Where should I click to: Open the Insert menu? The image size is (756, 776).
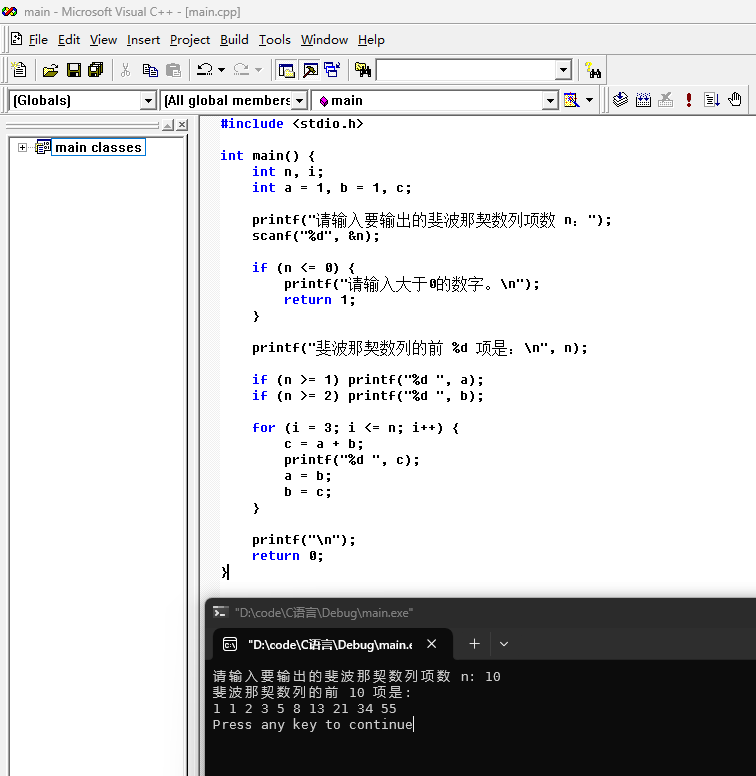[143, 40]
